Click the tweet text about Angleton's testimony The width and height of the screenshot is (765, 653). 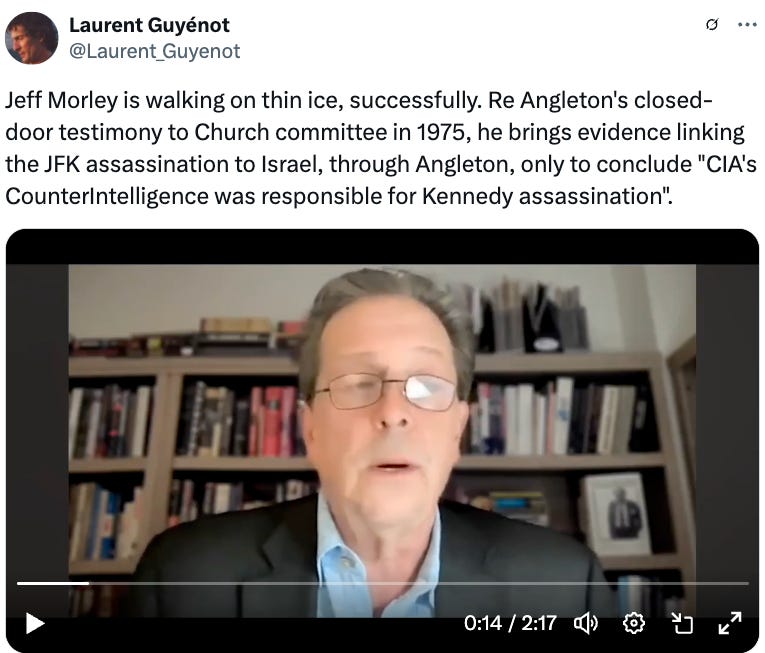(x=381, y=148)
